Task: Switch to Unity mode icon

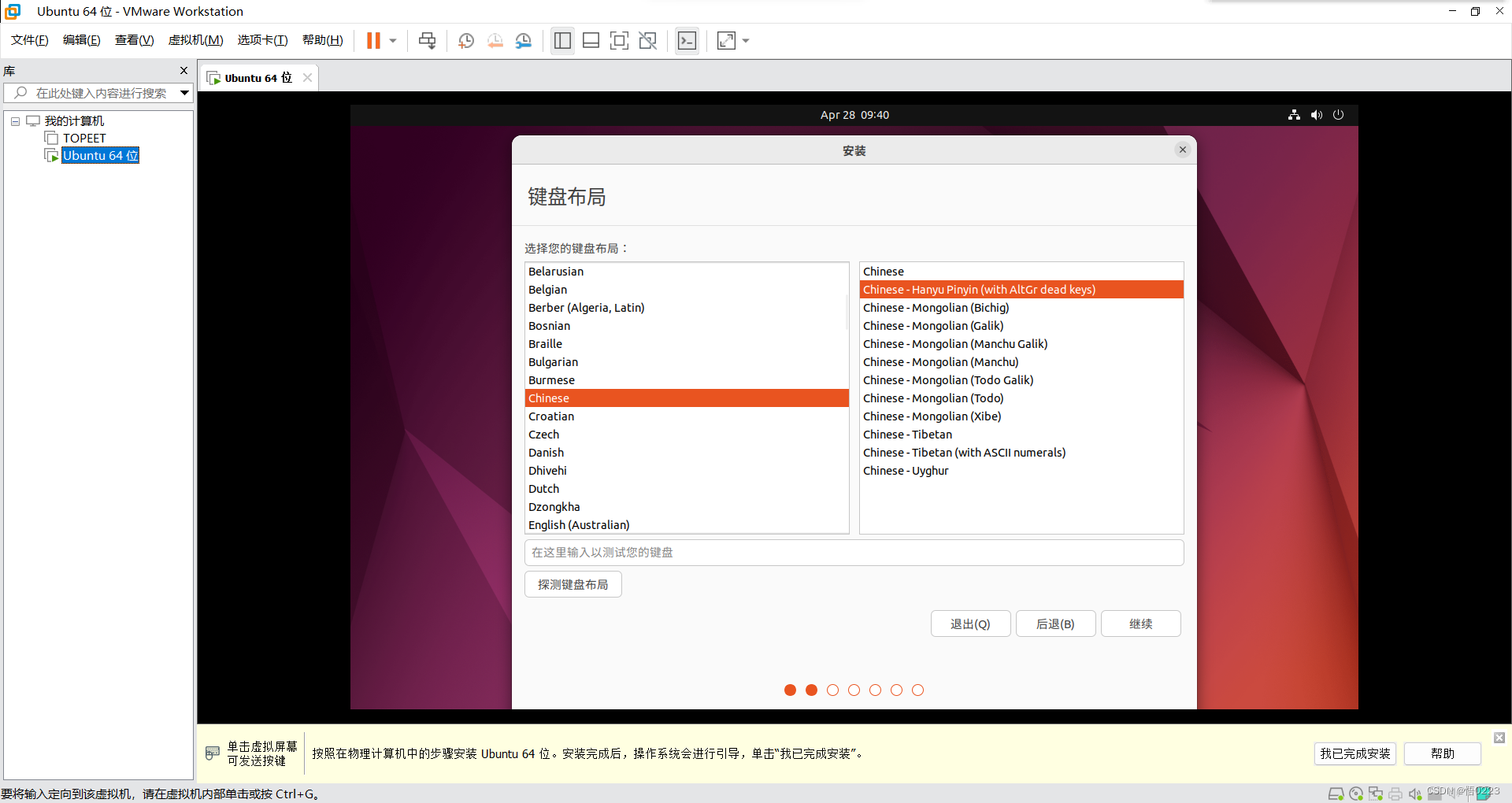Action: [648, 41]
